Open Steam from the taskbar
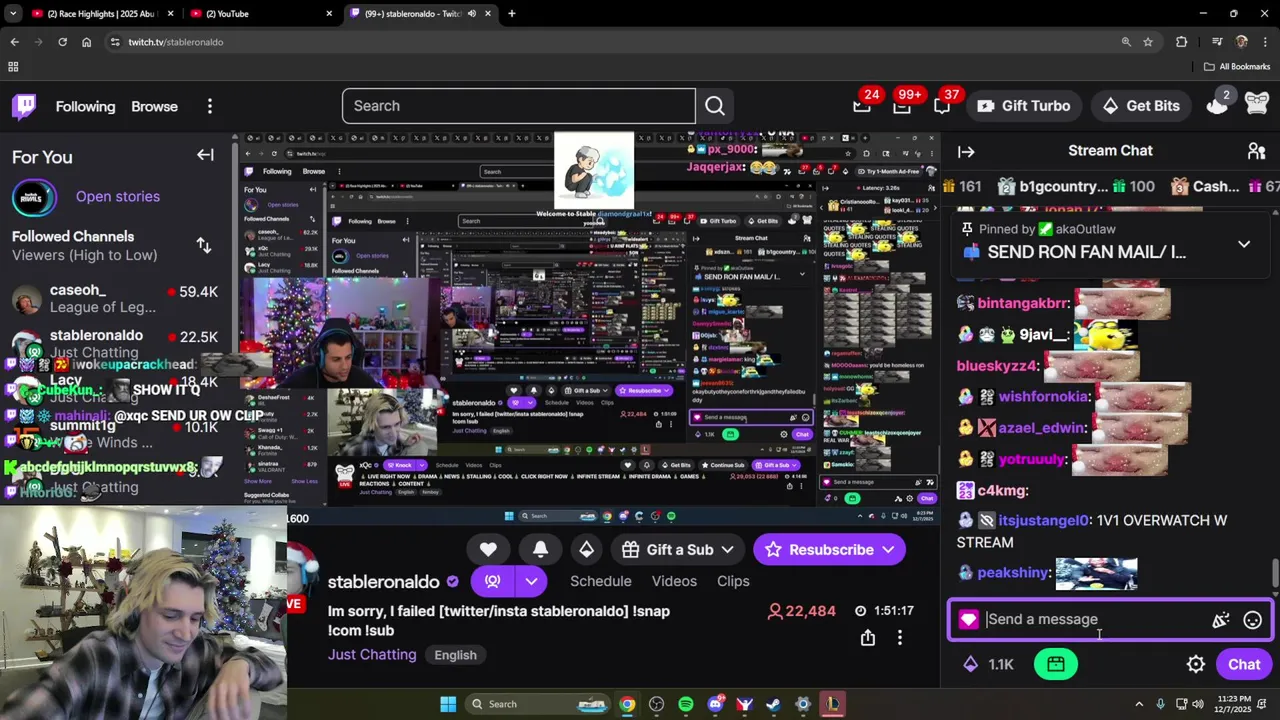The image size is (1280, 720). (x=773, y=704)
